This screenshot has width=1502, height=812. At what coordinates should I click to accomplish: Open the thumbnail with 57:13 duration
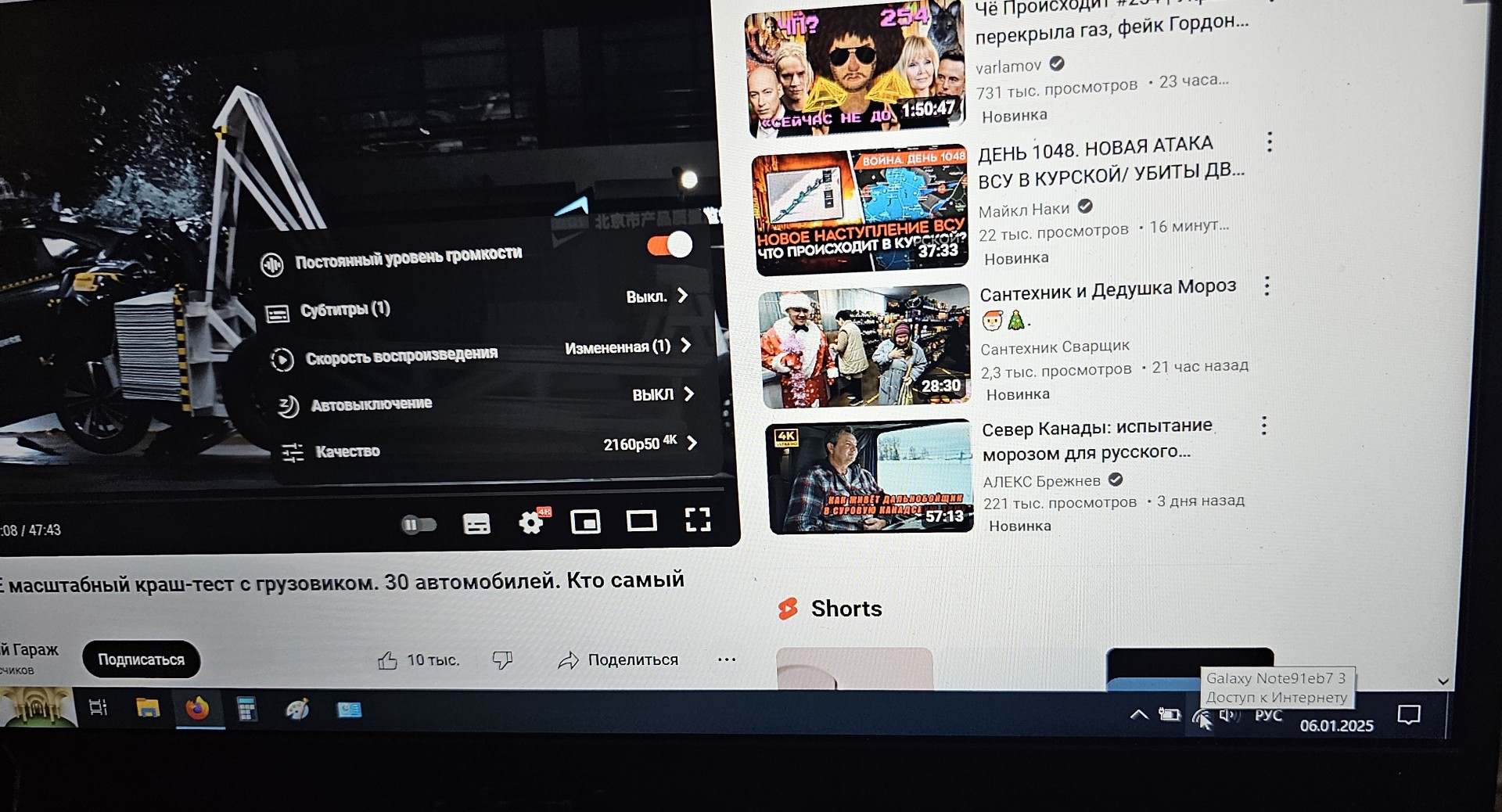(870, 477)
